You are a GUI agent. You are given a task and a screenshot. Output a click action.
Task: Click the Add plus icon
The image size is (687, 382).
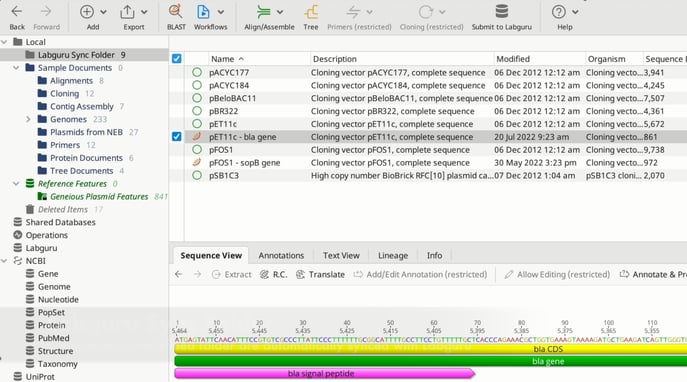pyautogui.click(x=87, y=12)
